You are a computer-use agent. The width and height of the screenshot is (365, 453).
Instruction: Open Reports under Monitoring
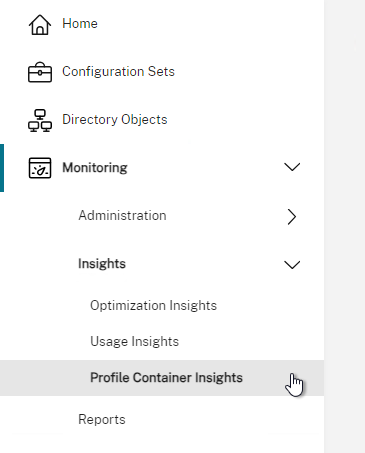(102, 419)
